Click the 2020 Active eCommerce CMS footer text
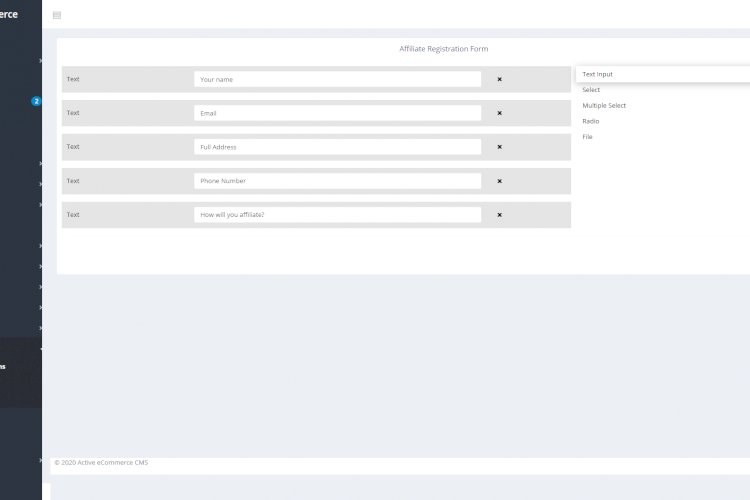This screenshot has height=500, width=750. [x=101, y=463]
